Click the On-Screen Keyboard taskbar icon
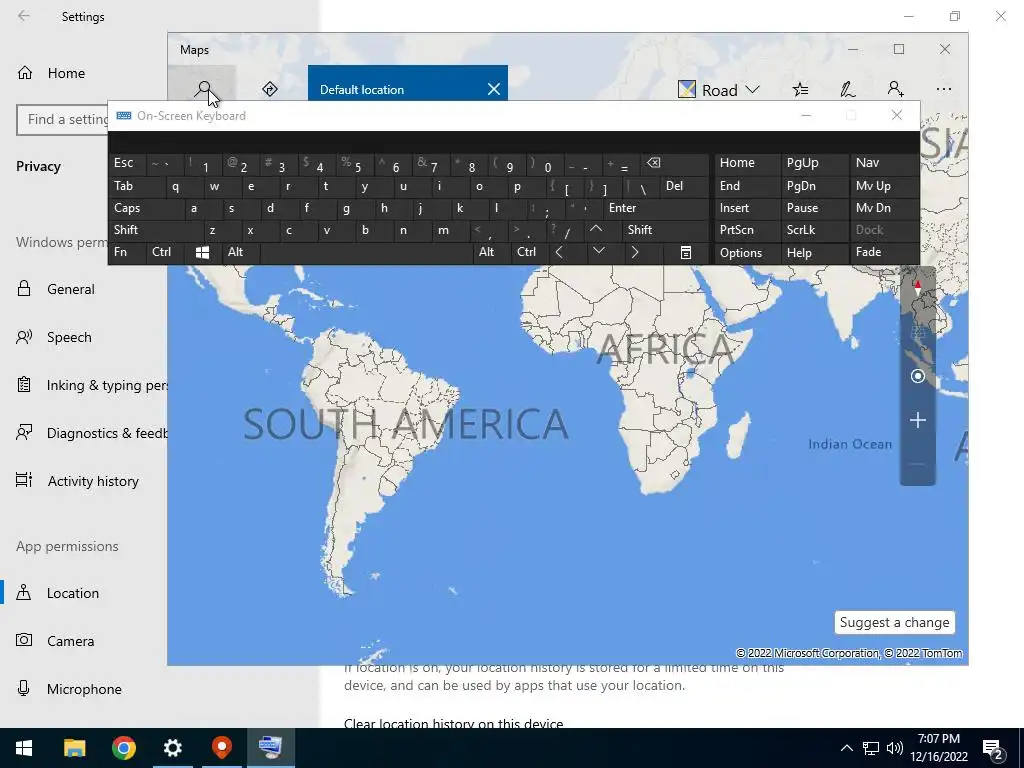This screenshot has height=768, width=1024. tap(270, 748)
